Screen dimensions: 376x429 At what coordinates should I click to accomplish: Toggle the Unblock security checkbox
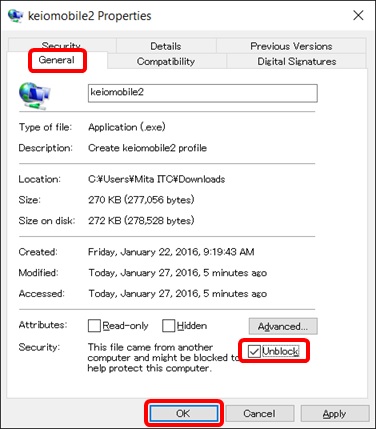point(254,351)
